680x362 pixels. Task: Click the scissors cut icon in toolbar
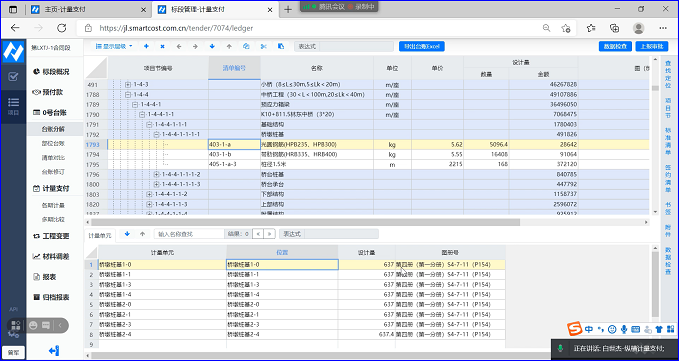pyautogui.click(x=263, y=46)
